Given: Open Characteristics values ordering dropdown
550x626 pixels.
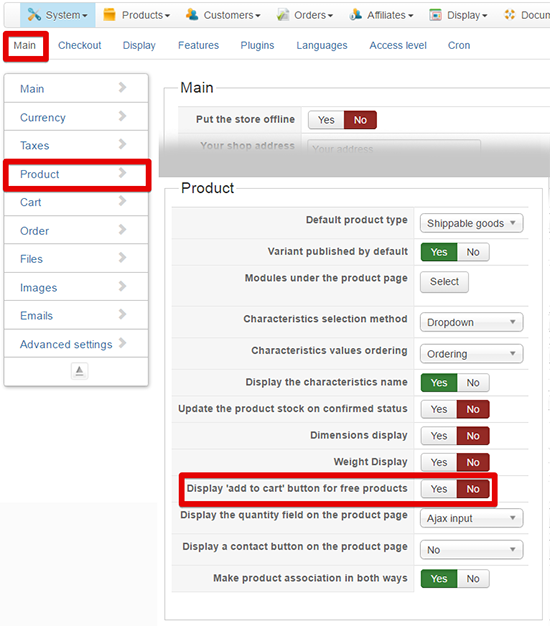Looking at the screenshot, I should coord(471,354).
